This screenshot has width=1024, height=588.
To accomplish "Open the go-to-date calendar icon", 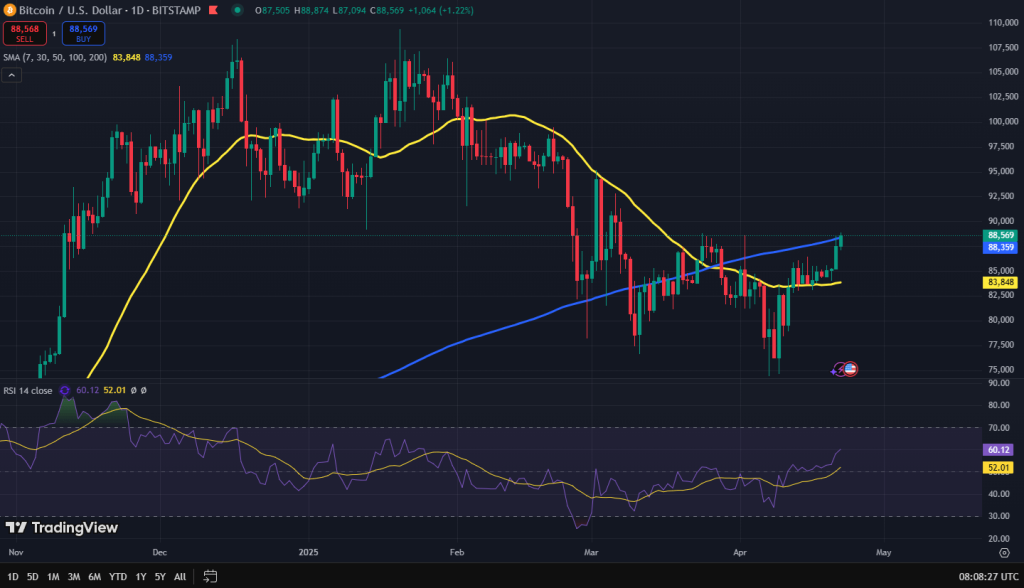I will tap(210, 576).
